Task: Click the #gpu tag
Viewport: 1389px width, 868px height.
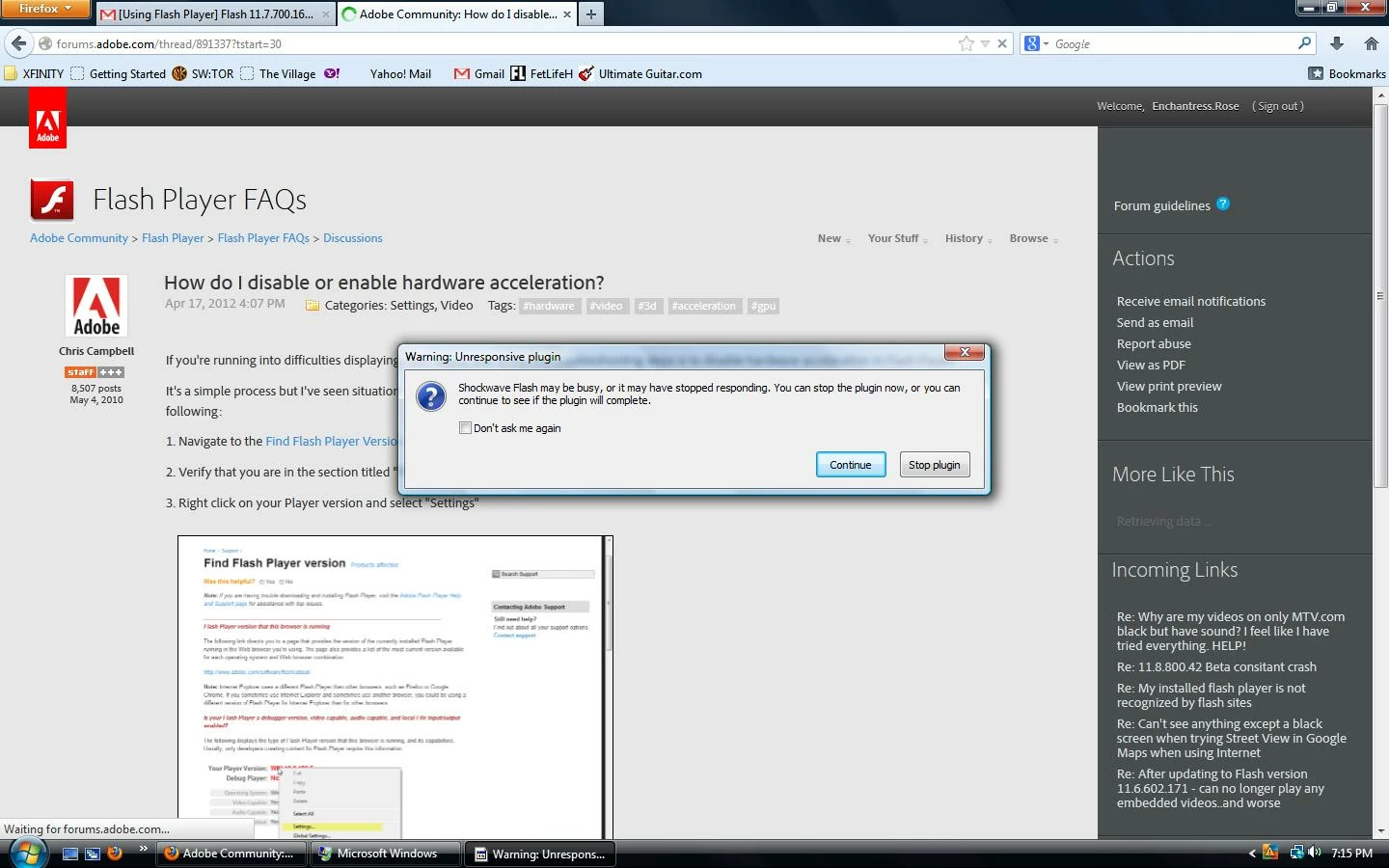Action: 763,306
